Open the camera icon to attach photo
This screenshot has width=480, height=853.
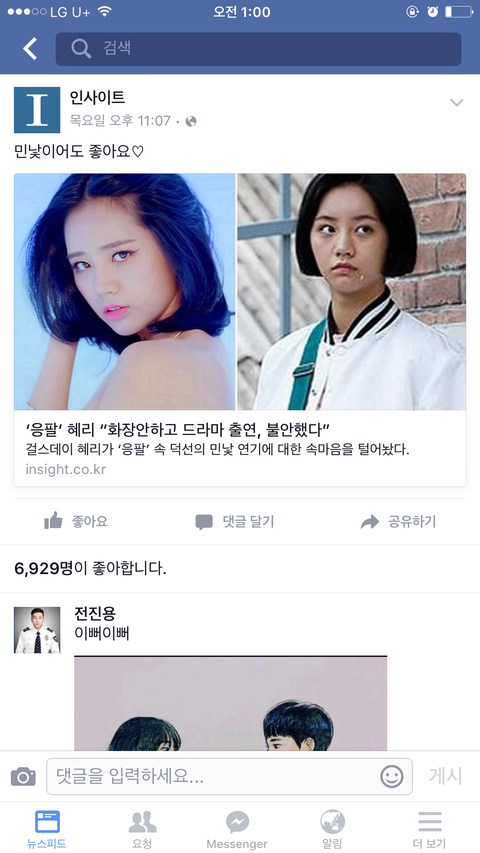point(23,776)
